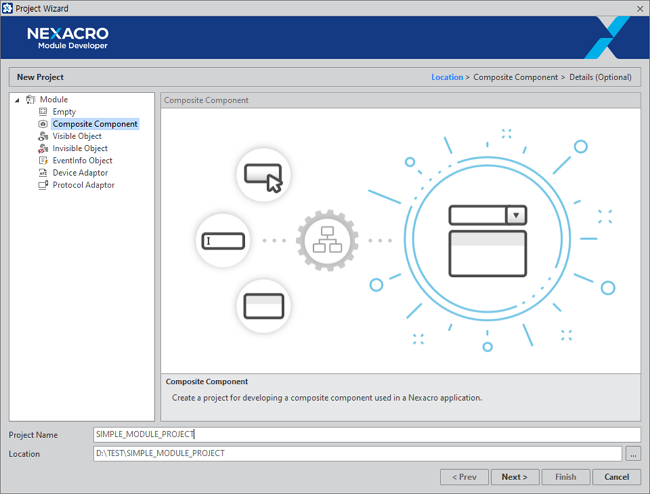Image resolution: width=650 pixels, height=494 pixels.
Task: Collapse the Module tree node
Action: [x=17, y=100]
